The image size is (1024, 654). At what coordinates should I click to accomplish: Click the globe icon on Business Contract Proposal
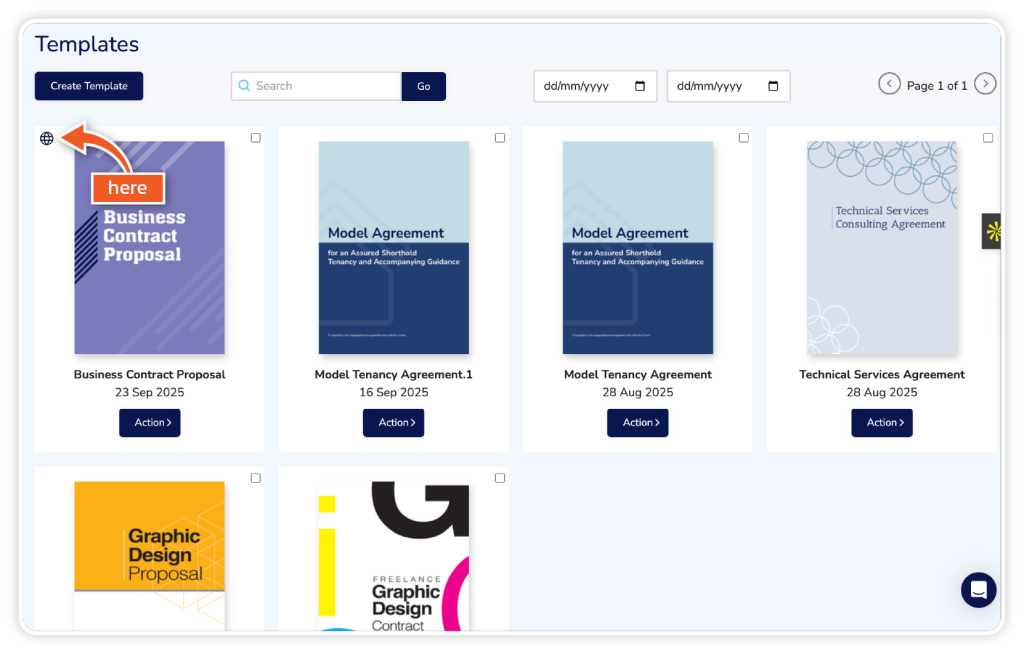tap(46, 138)
